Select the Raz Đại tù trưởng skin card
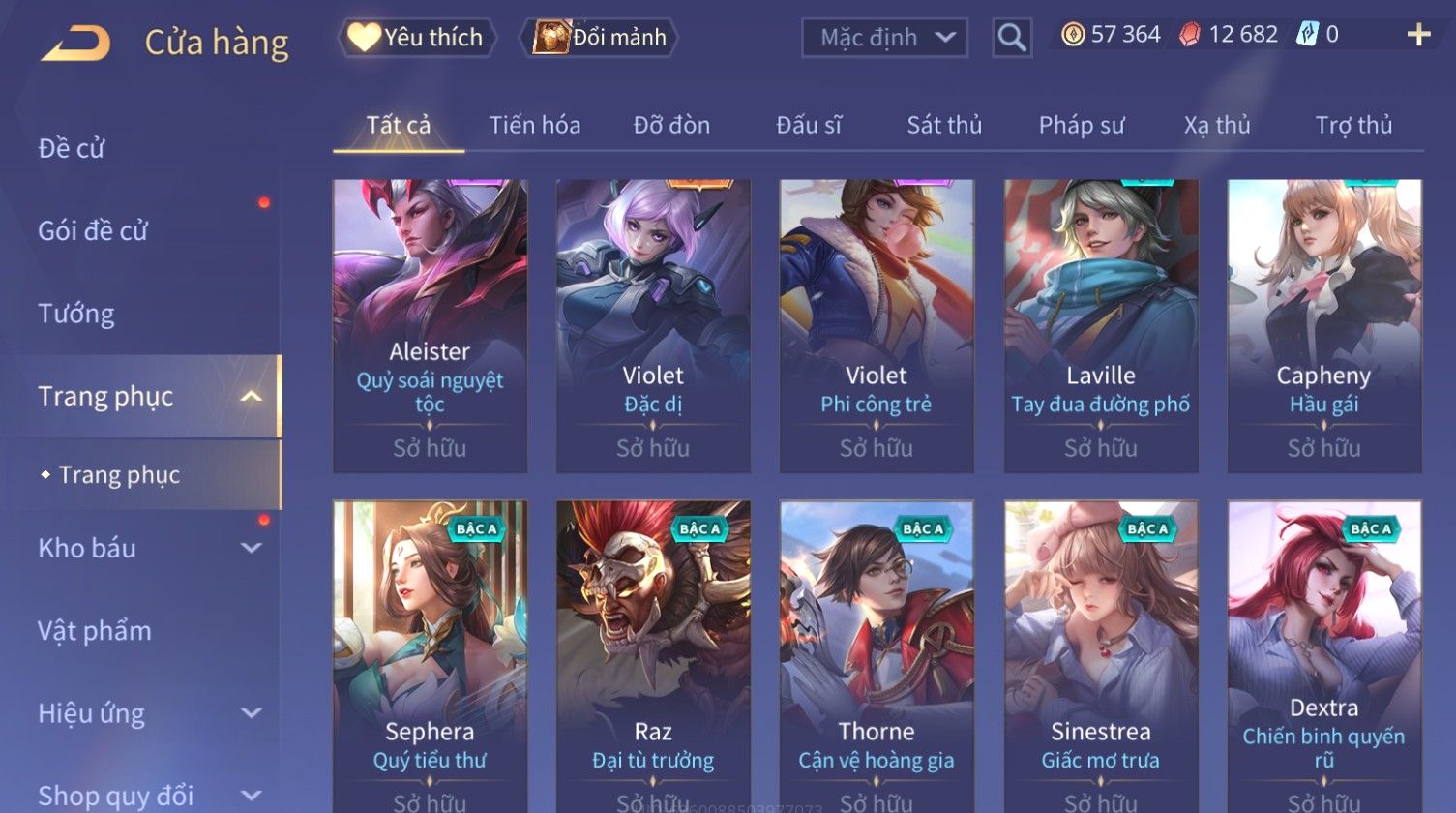Viewport: 1456px width, 813px height. 653,656
